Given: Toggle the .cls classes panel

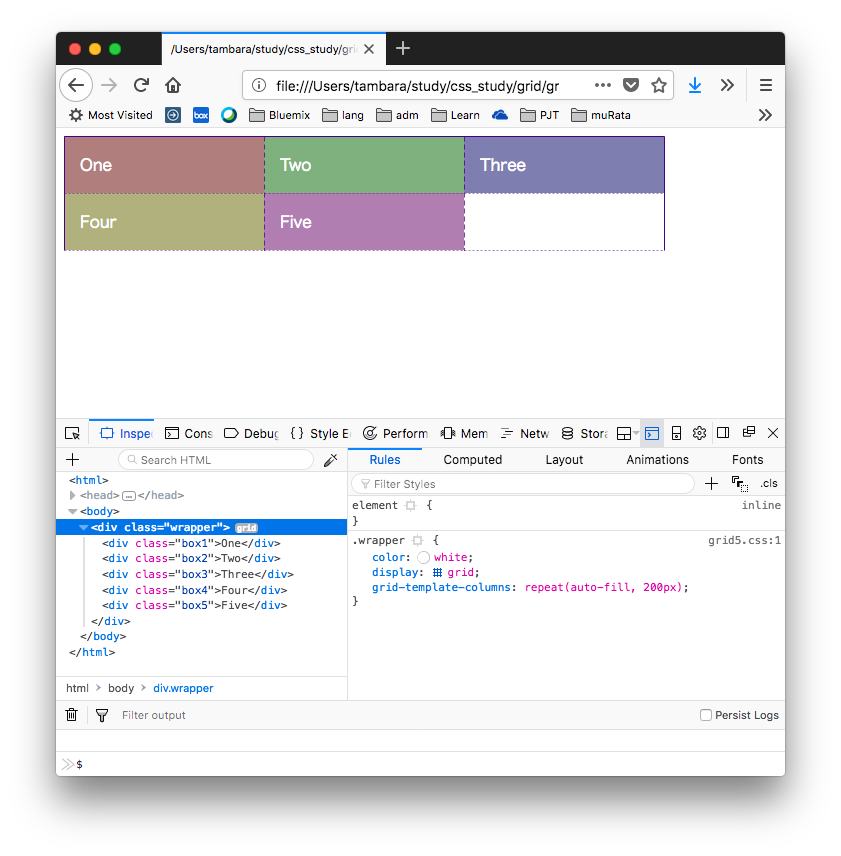Looking at the screenshot, I should [769, 484].
